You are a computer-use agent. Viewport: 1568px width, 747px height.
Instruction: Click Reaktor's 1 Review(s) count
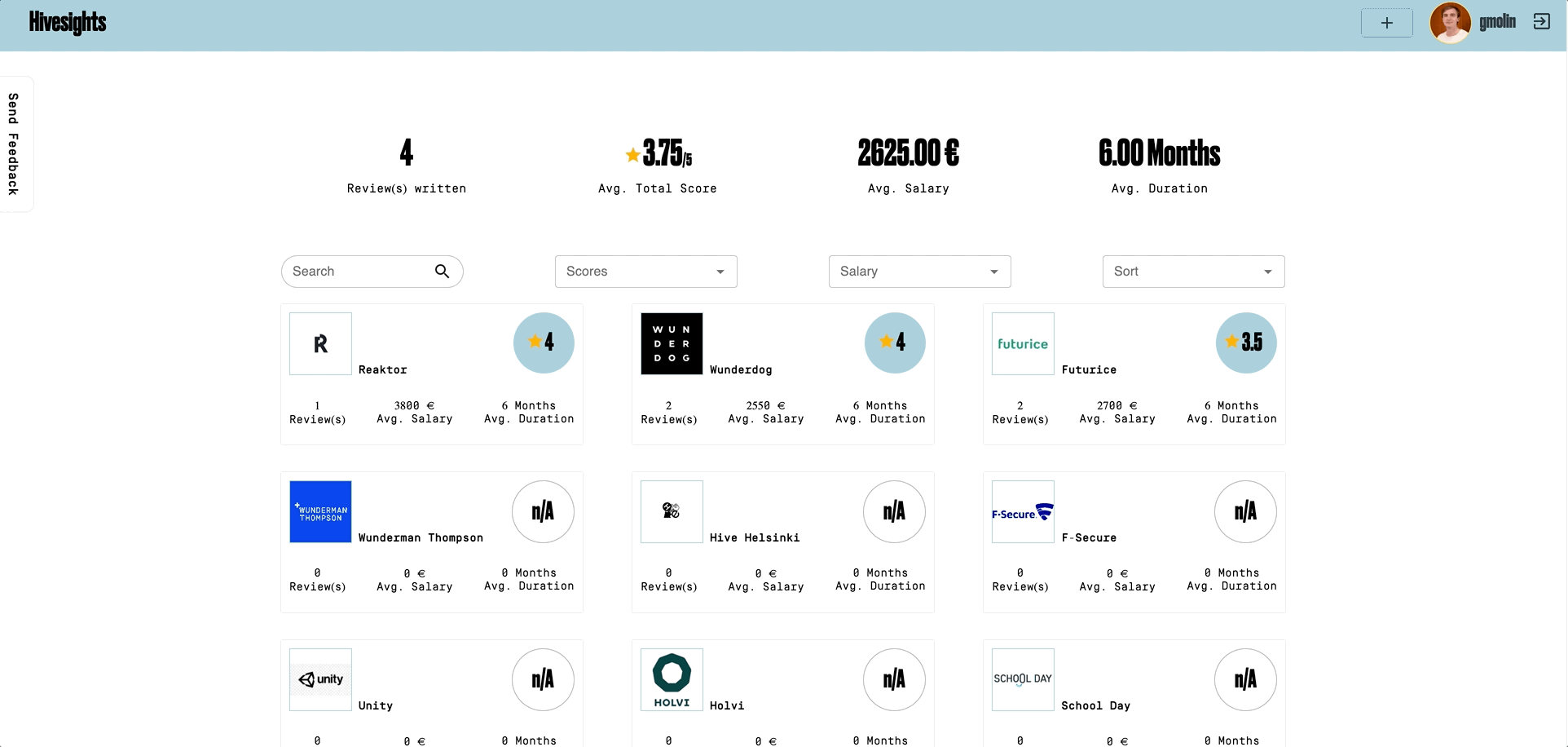point(318,412)
